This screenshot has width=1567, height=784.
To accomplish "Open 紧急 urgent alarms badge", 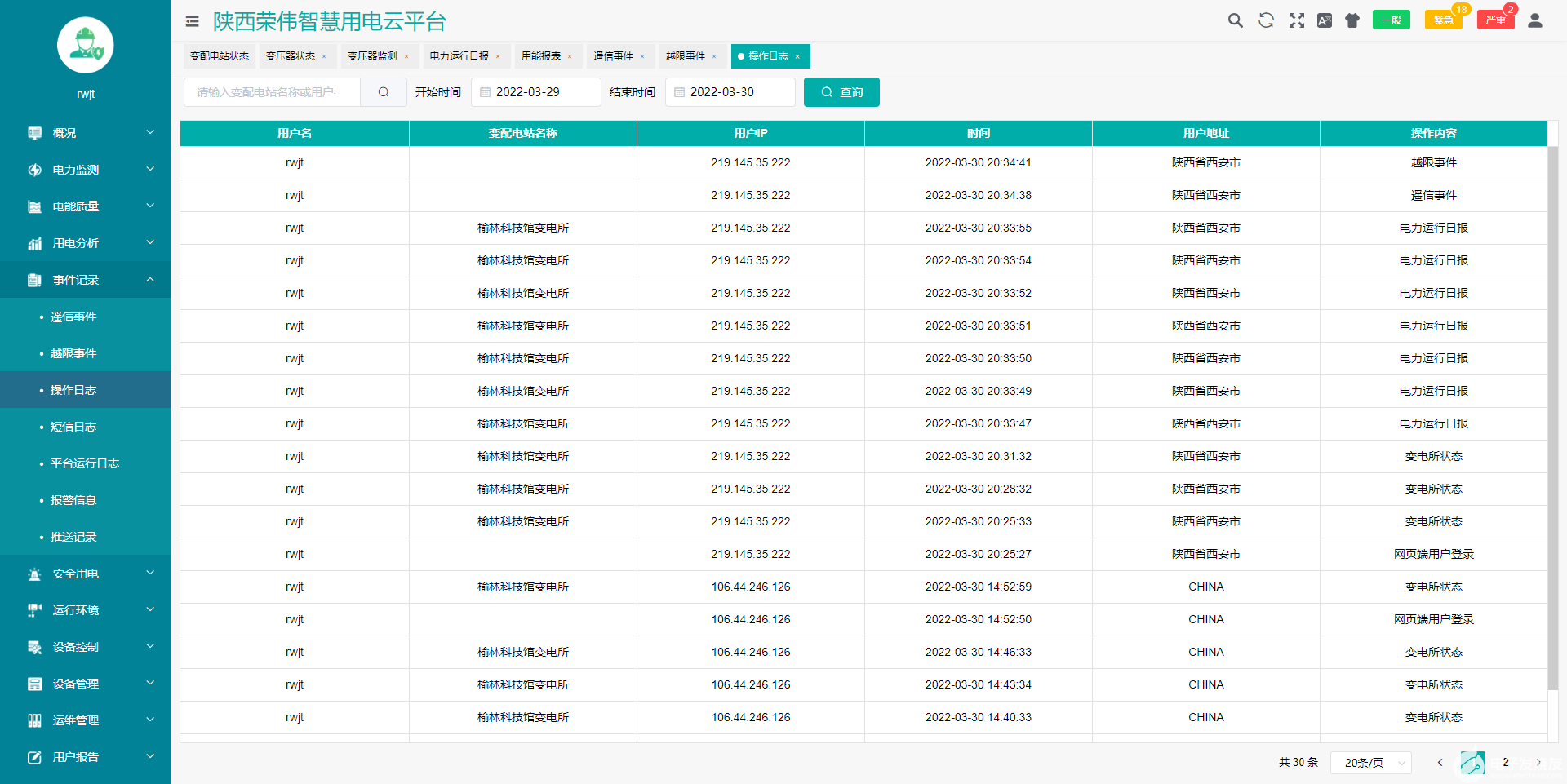I will coord(1443,20).
